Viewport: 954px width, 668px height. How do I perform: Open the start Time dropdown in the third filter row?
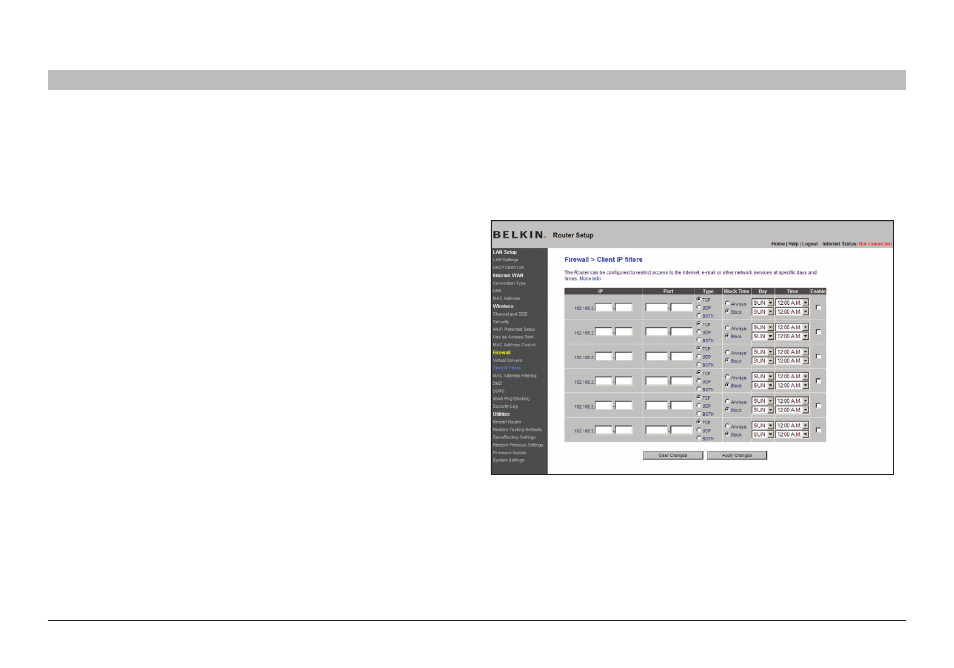(x=792, y=352)
